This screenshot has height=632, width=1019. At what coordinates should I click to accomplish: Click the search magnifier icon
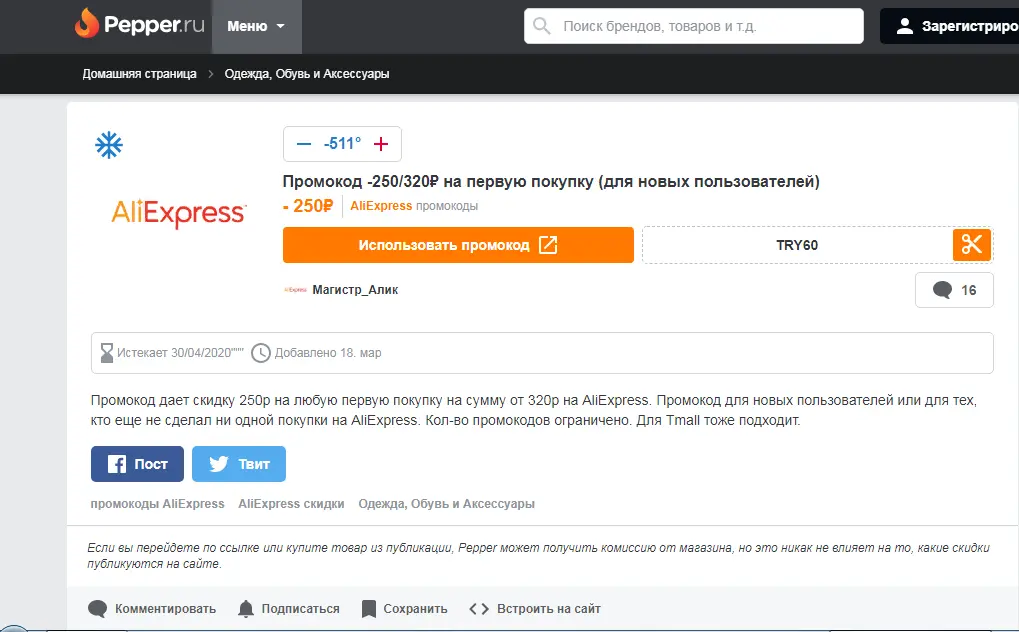[541, 26]
